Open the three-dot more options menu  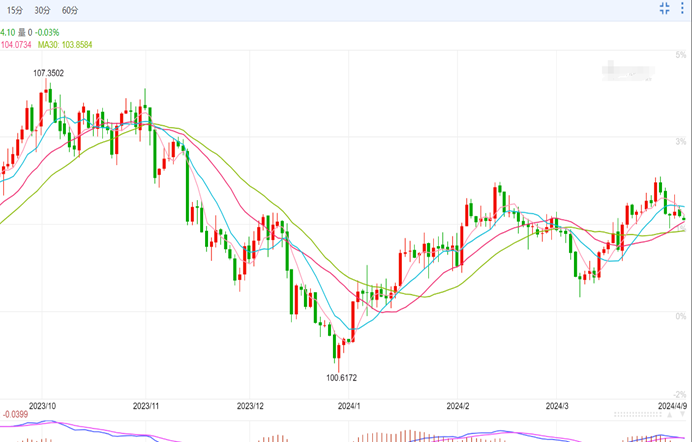[x=684, y=9]
